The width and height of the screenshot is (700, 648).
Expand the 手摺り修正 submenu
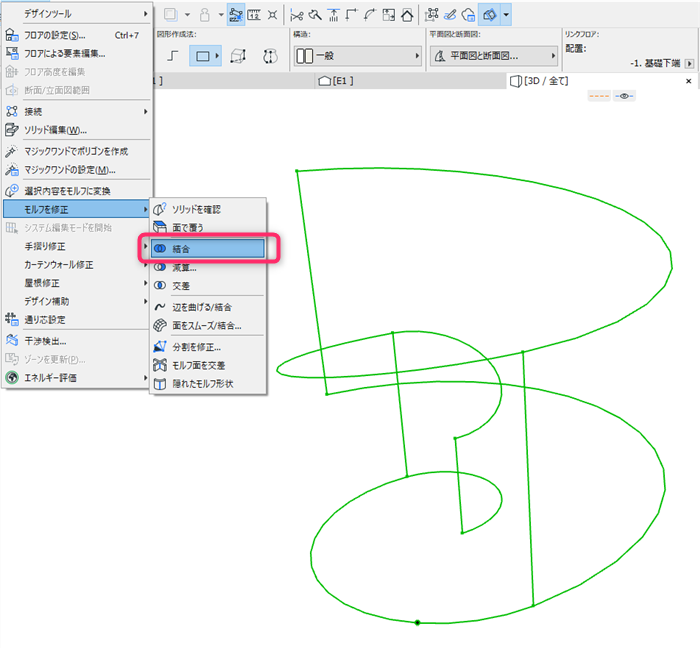coord(77,246)
